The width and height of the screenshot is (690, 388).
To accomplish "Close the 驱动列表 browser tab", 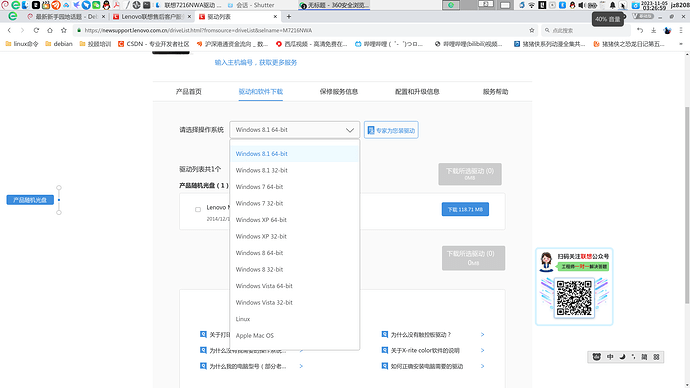I will [275, 17].
